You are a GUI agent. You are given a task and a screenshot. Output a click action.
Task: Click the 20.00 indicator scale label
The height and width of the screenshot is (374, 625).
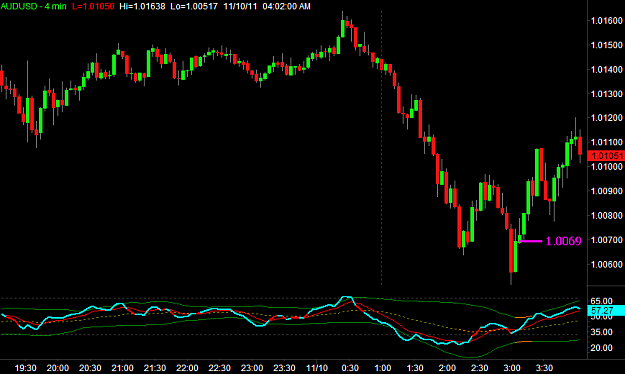(601, 348)
